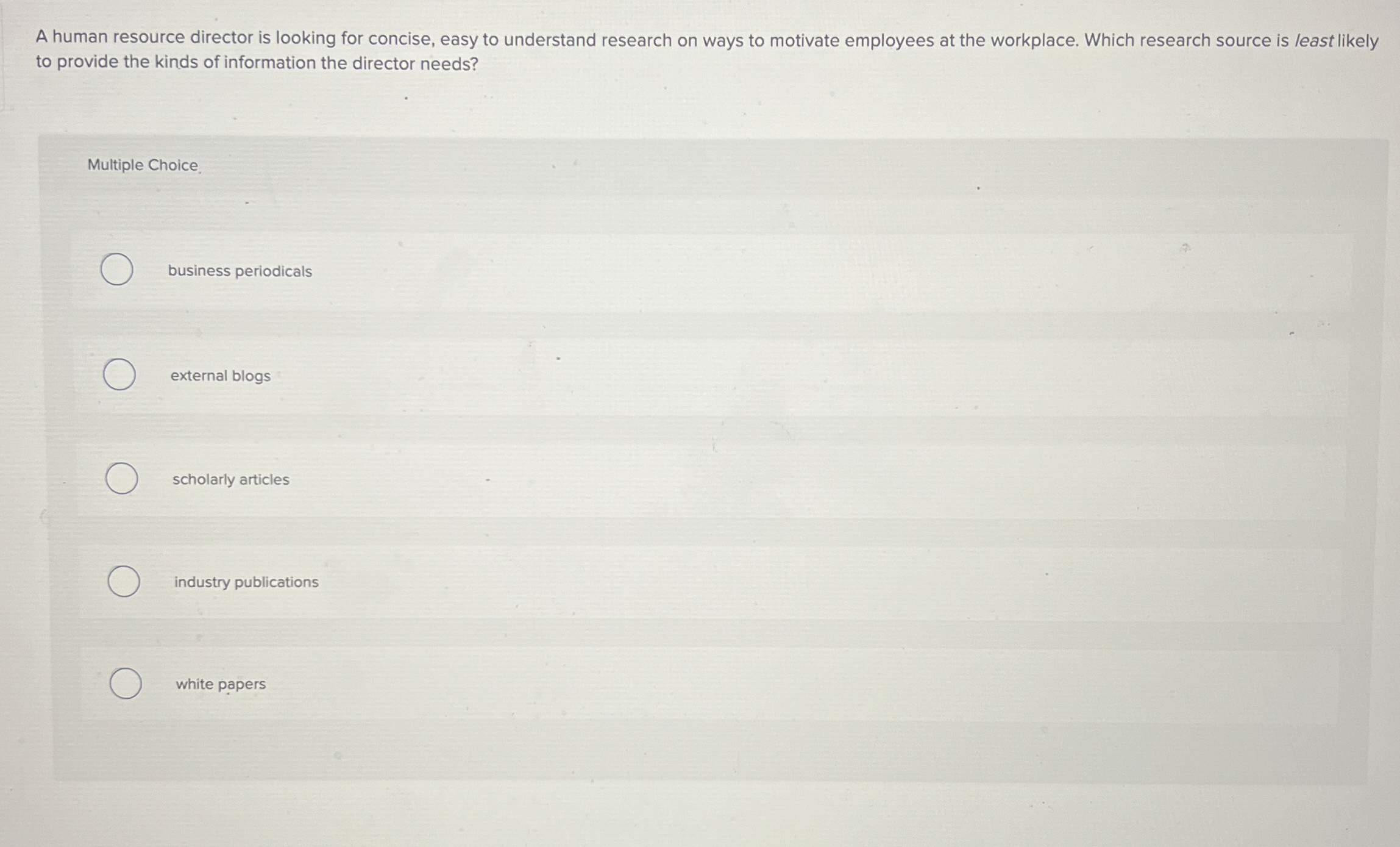This screenshot has width=1400, height=847.
Task: Select the scholarly articles radio button
Action: [123, 479]
